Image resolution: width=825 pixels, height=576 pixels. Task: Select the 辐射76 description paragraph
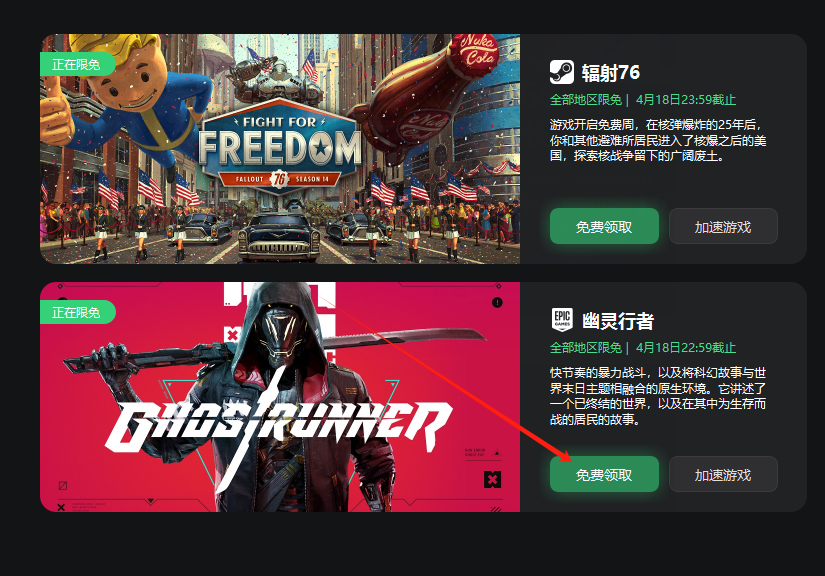[658, 140]
